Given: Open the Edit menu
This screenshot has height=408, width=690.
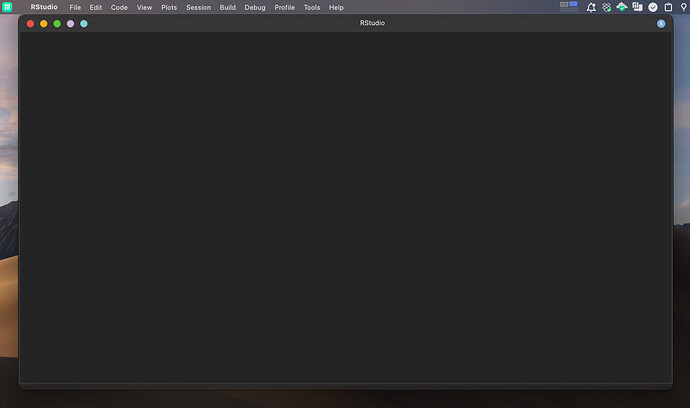Looking at the screenshot, I should click(95, 7).
